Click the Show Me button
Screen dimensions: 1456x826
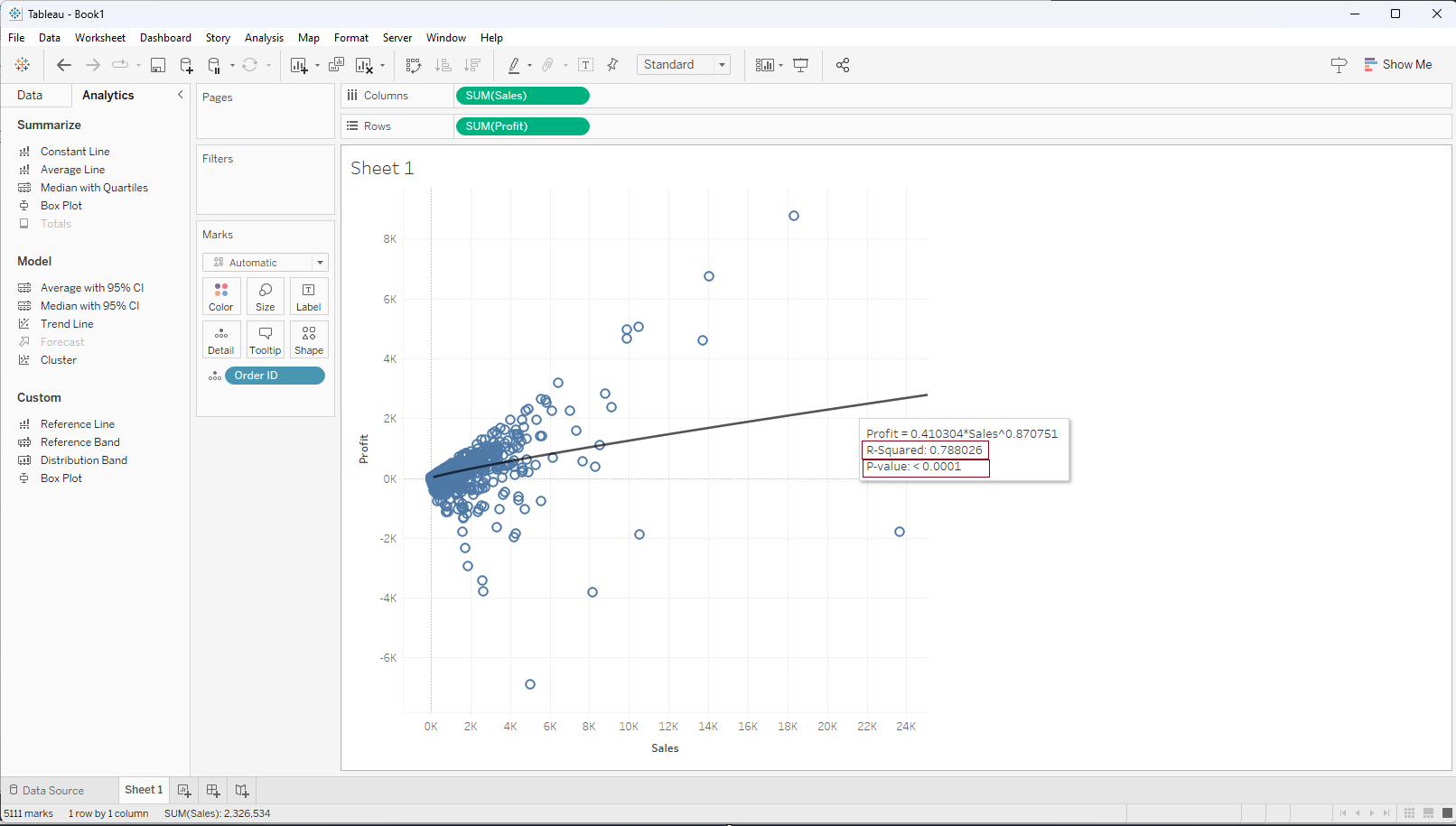(x=1398, y=65)
